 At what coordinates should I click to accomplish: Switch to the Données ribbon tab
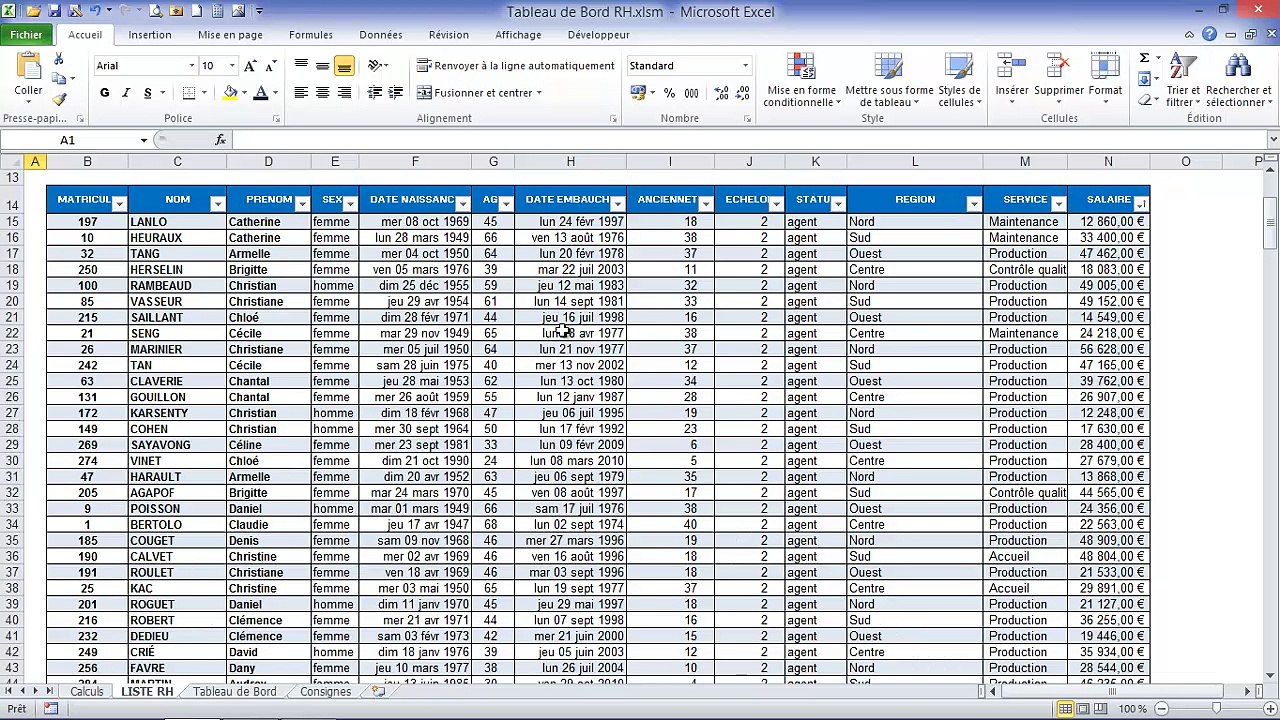point(381,35)
